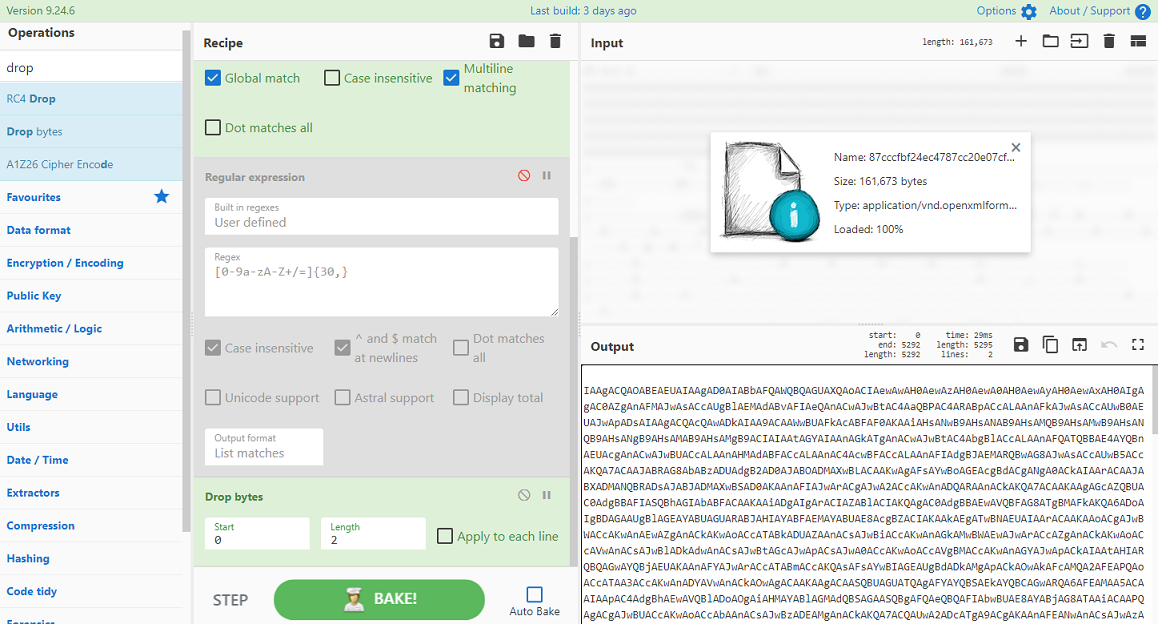Close the loaded file card
This screenshot has width=1158, height=624.
[1016, 148]
